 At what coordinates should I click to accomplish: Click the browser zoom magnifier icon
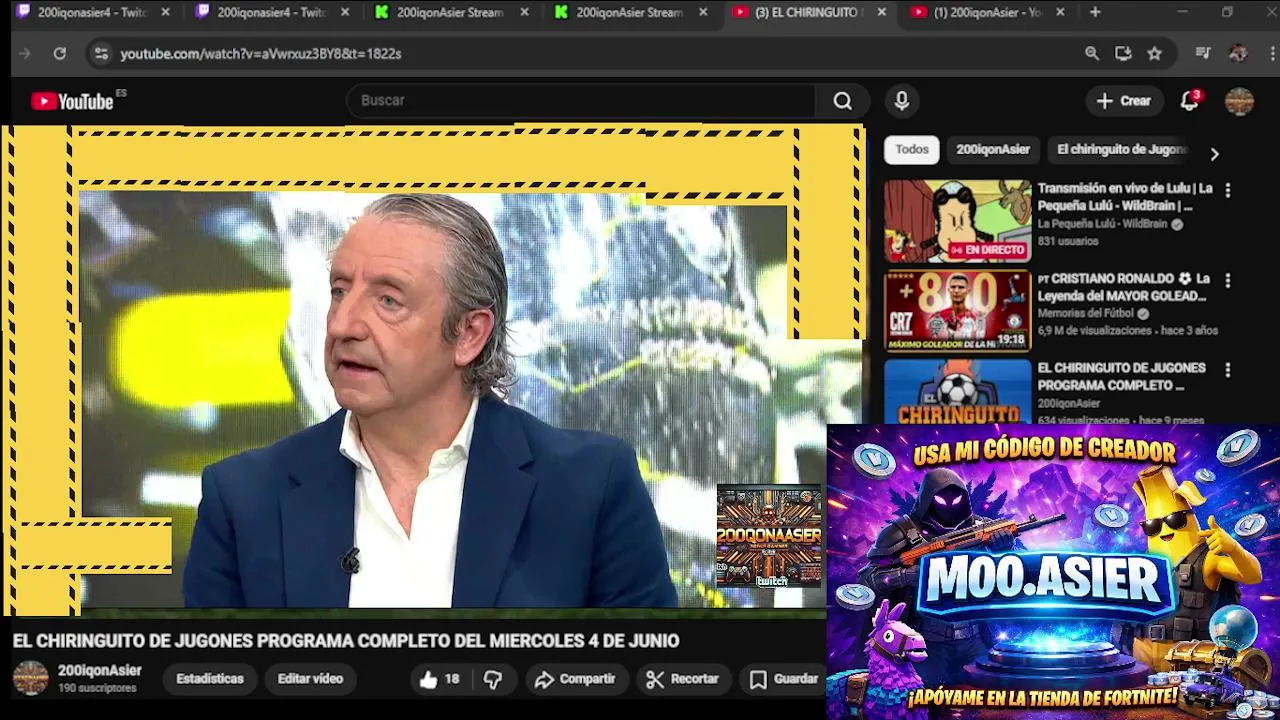[x=1092, y=54]
